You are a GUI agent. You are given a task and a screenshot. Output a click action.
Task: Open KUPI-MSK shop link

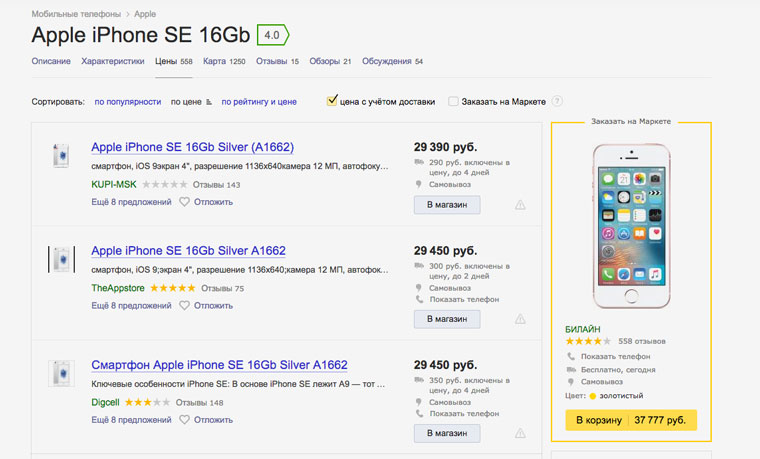(x=114, y=185)
